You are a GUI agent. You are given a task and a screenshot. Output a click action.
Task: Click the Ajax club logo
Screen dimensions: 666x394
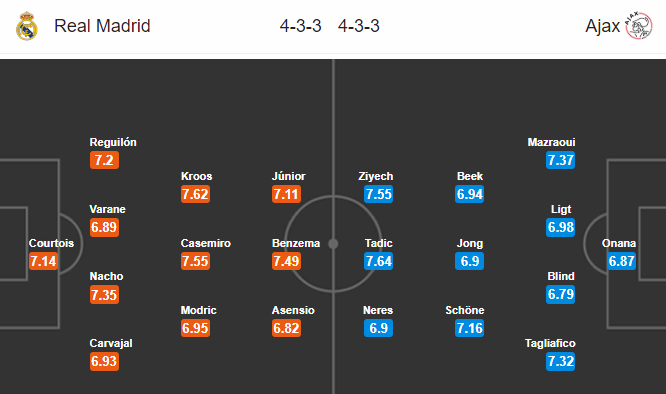tap(638, 26)
